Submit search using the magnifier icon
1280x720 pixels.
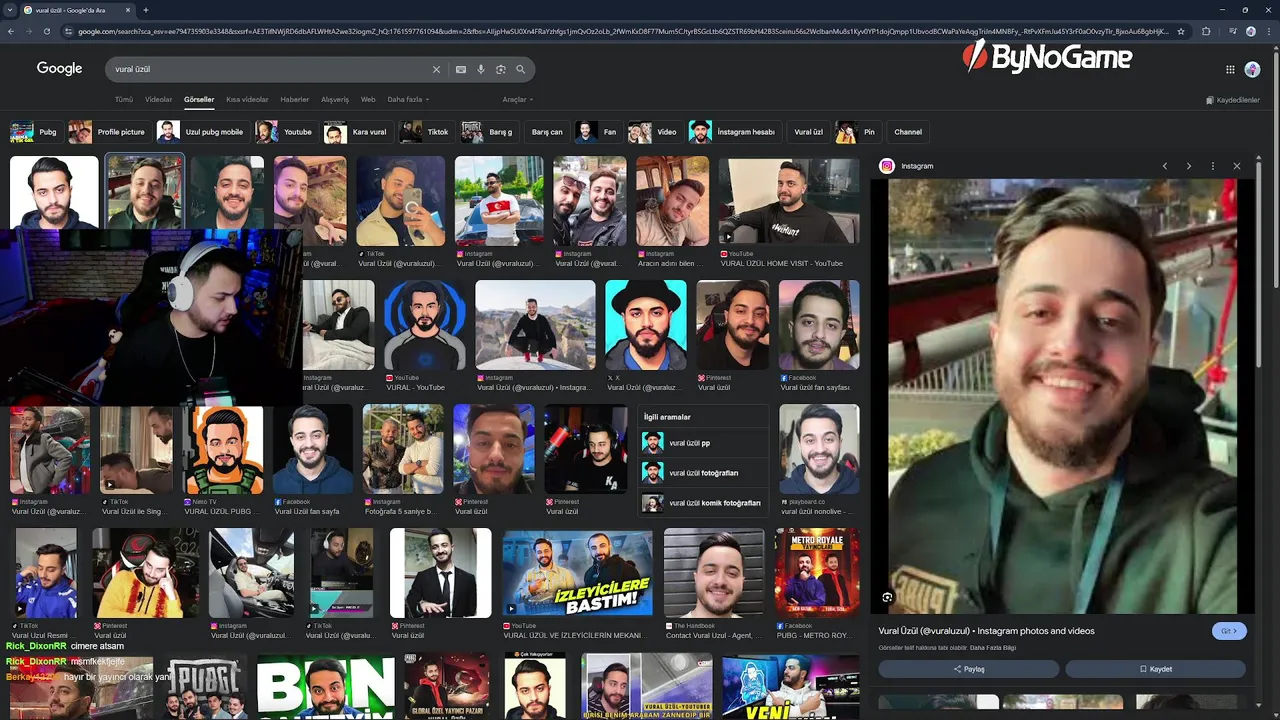pyautogui.click(x=521, y=69)
